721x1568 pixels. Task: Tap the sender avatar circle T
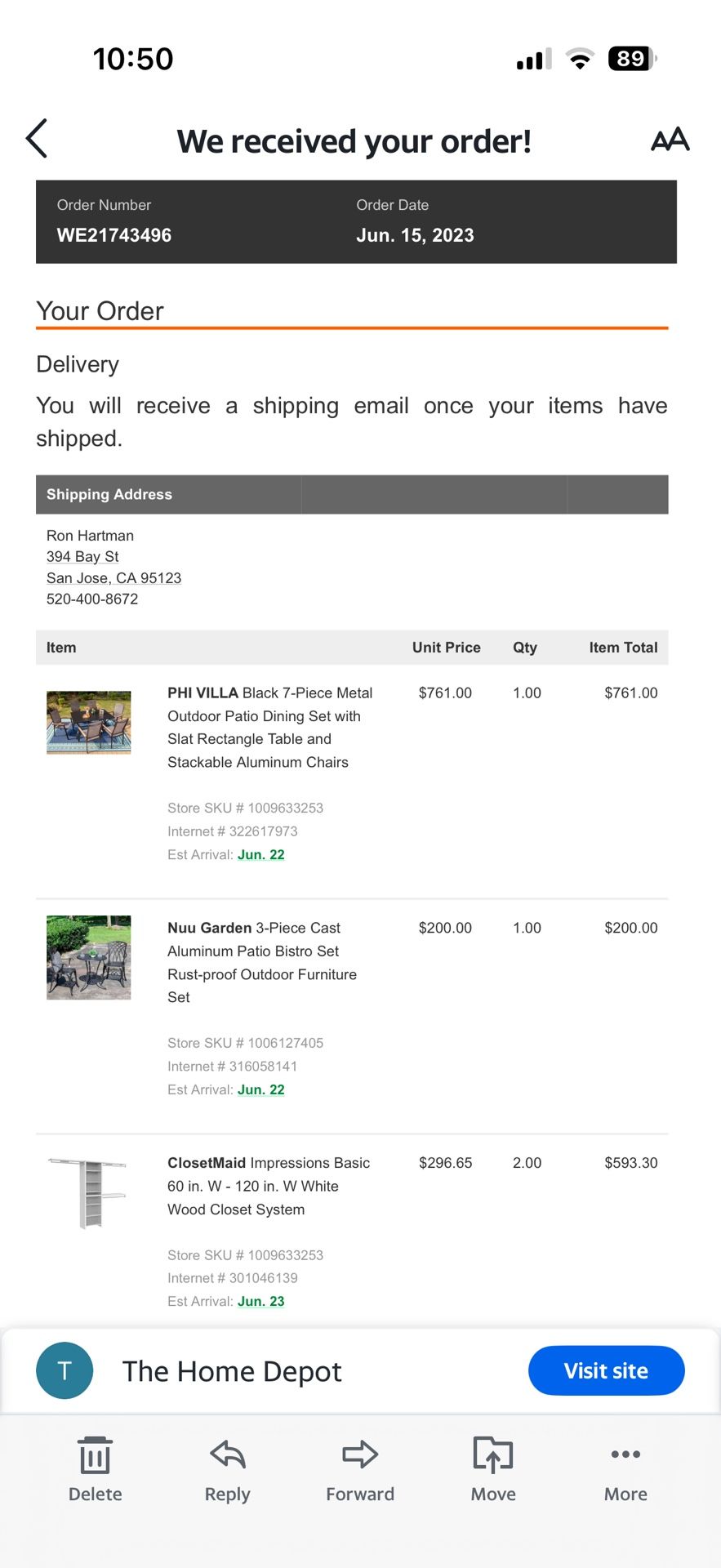click(65, 1370)
